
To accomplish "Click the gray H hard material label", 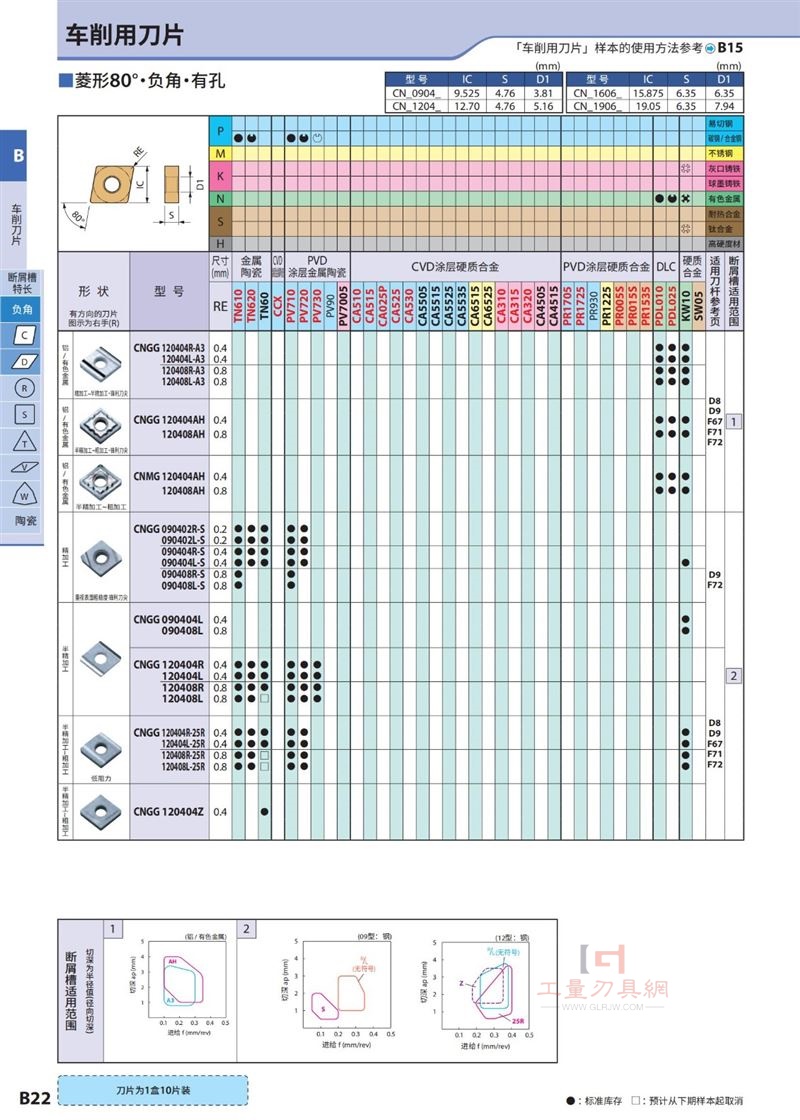I will pos(220,244).
